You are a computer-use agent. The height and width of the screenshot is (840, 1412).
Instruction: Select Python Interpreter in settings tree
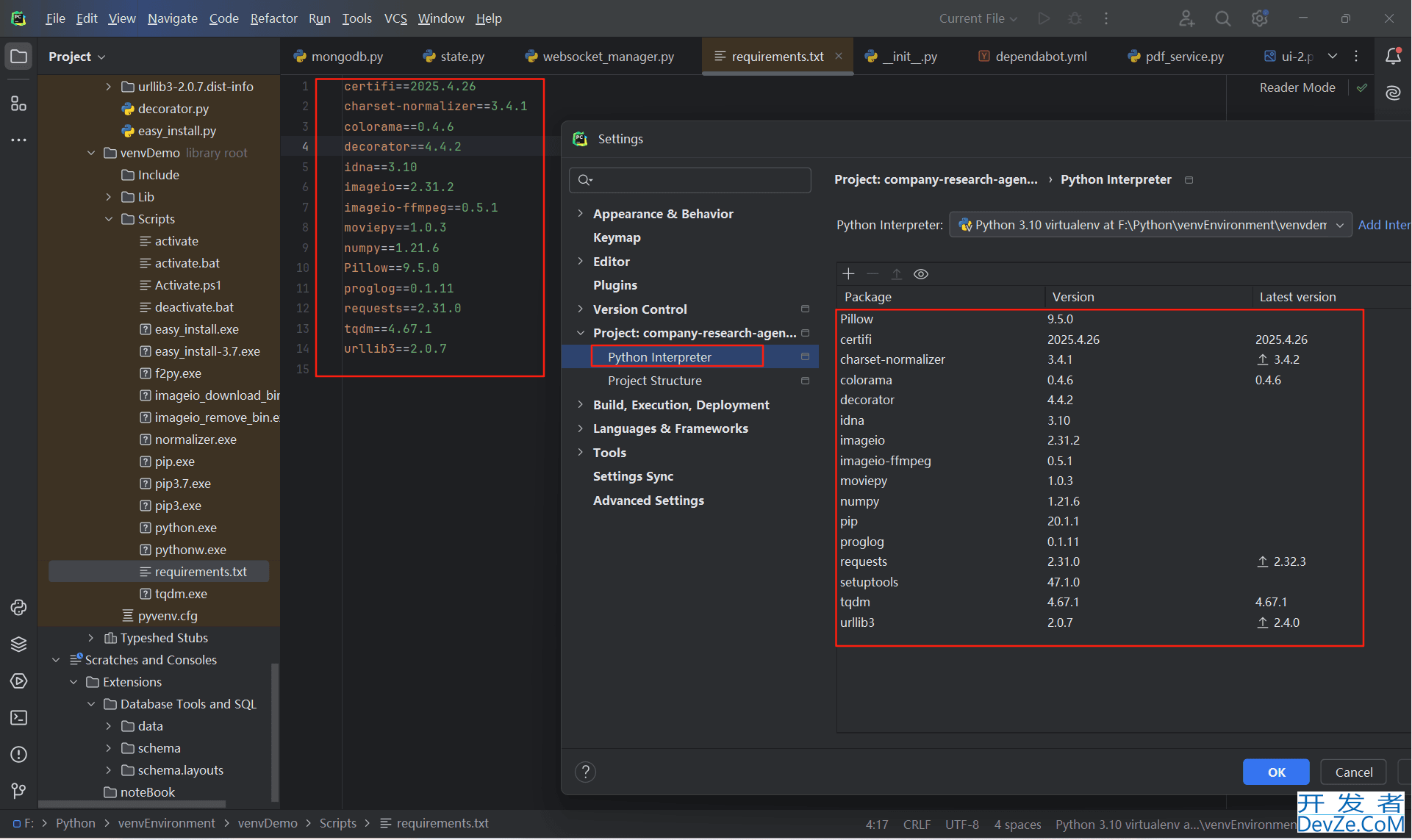(689, 357)
